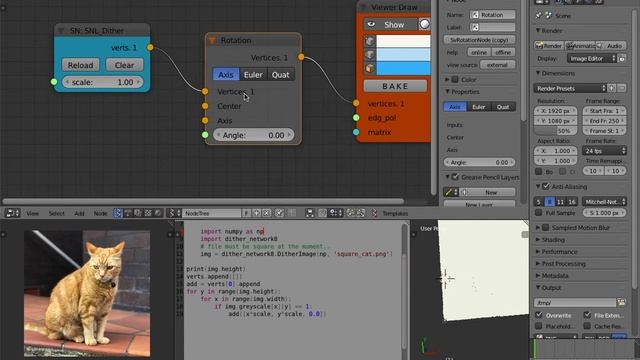The width and height of the screenshot is (640, 360).
Task: Click the online help button
Action: click(x=479, y=52)
